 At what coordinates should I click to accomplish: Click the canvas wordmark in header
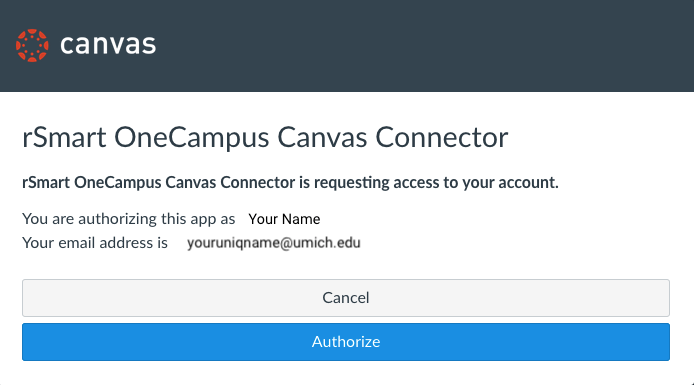coord(108,45)
